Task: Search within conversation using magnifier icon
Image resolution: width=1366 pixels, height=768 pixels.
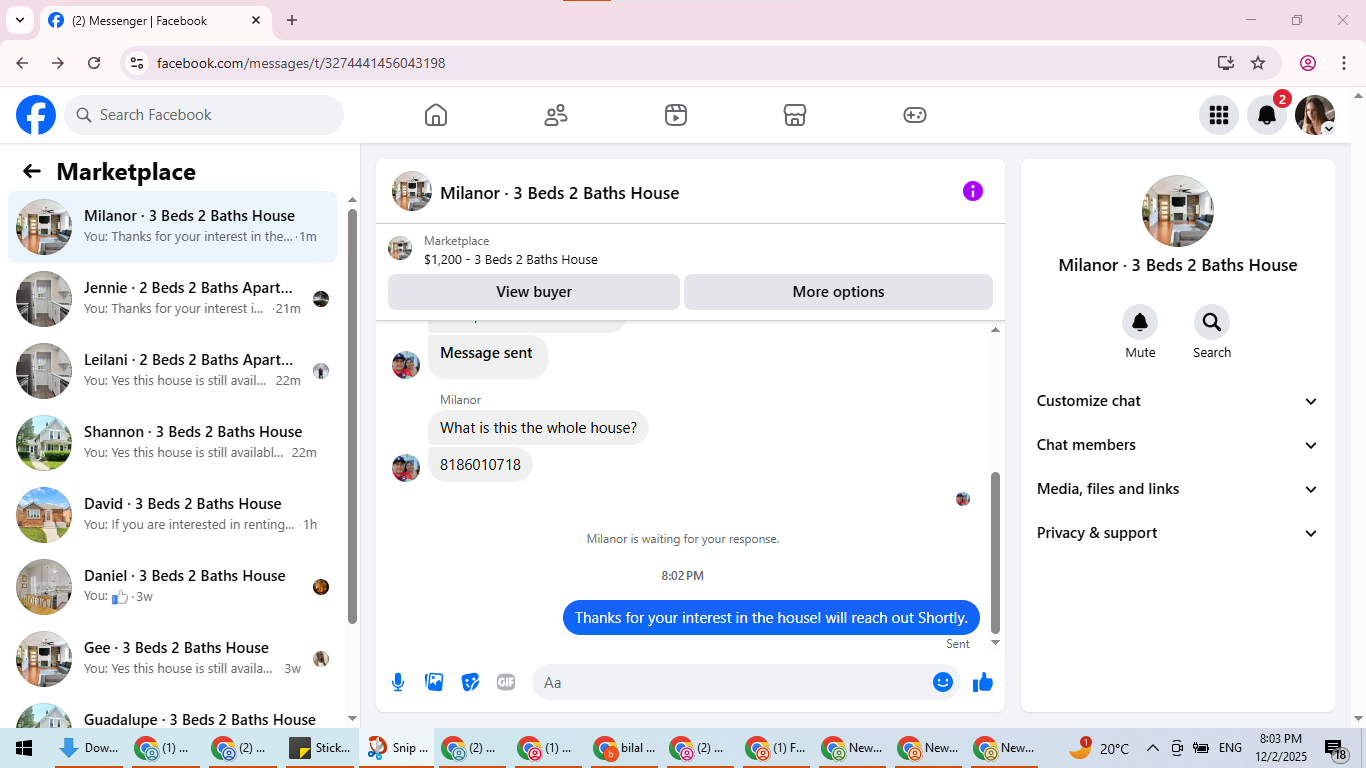Action: tap(1212, 322)
